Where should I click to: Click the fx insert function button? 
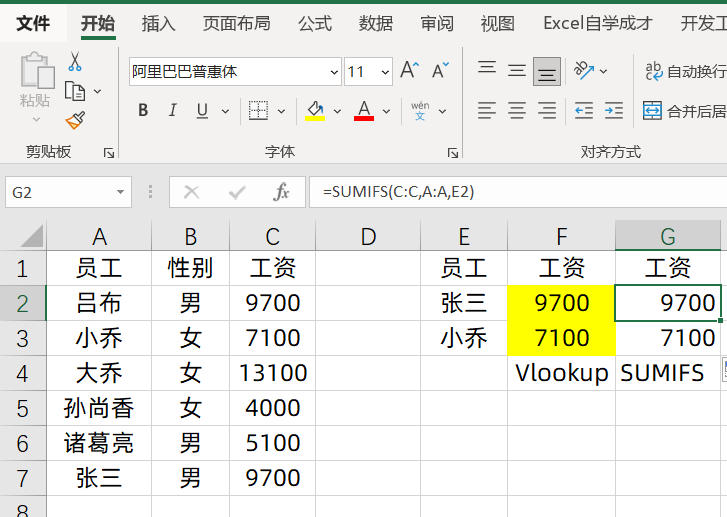281,192
